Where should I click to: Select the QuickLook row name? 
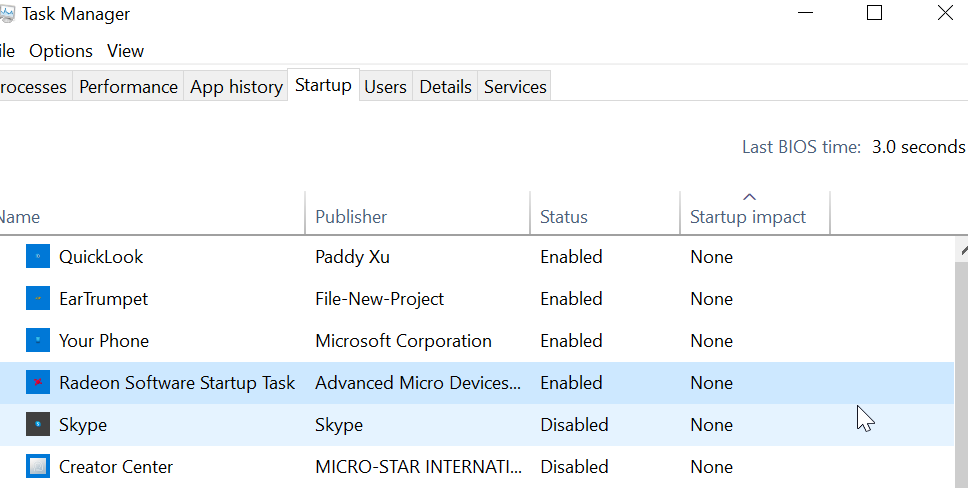[x=101, y=256]
